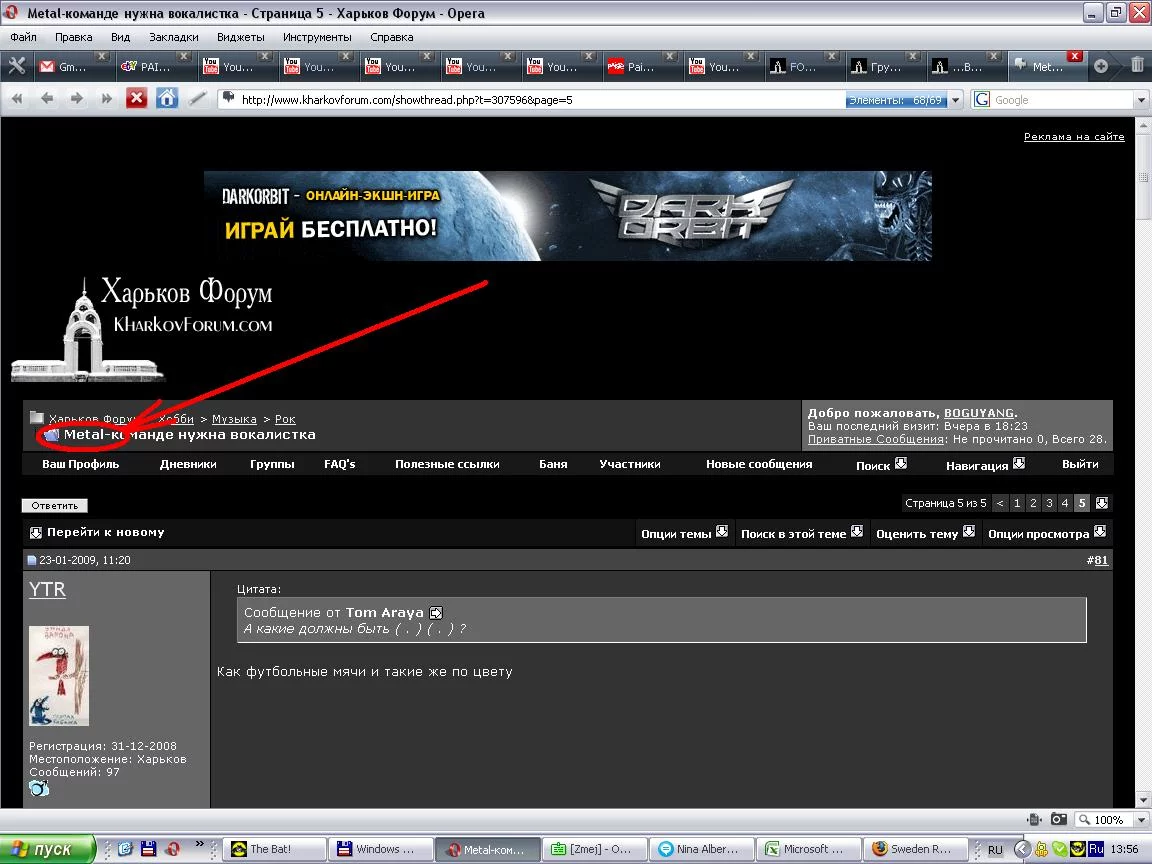1152x864 pixels.
Task: Open the пуск Start button
Action: [48, 849]
